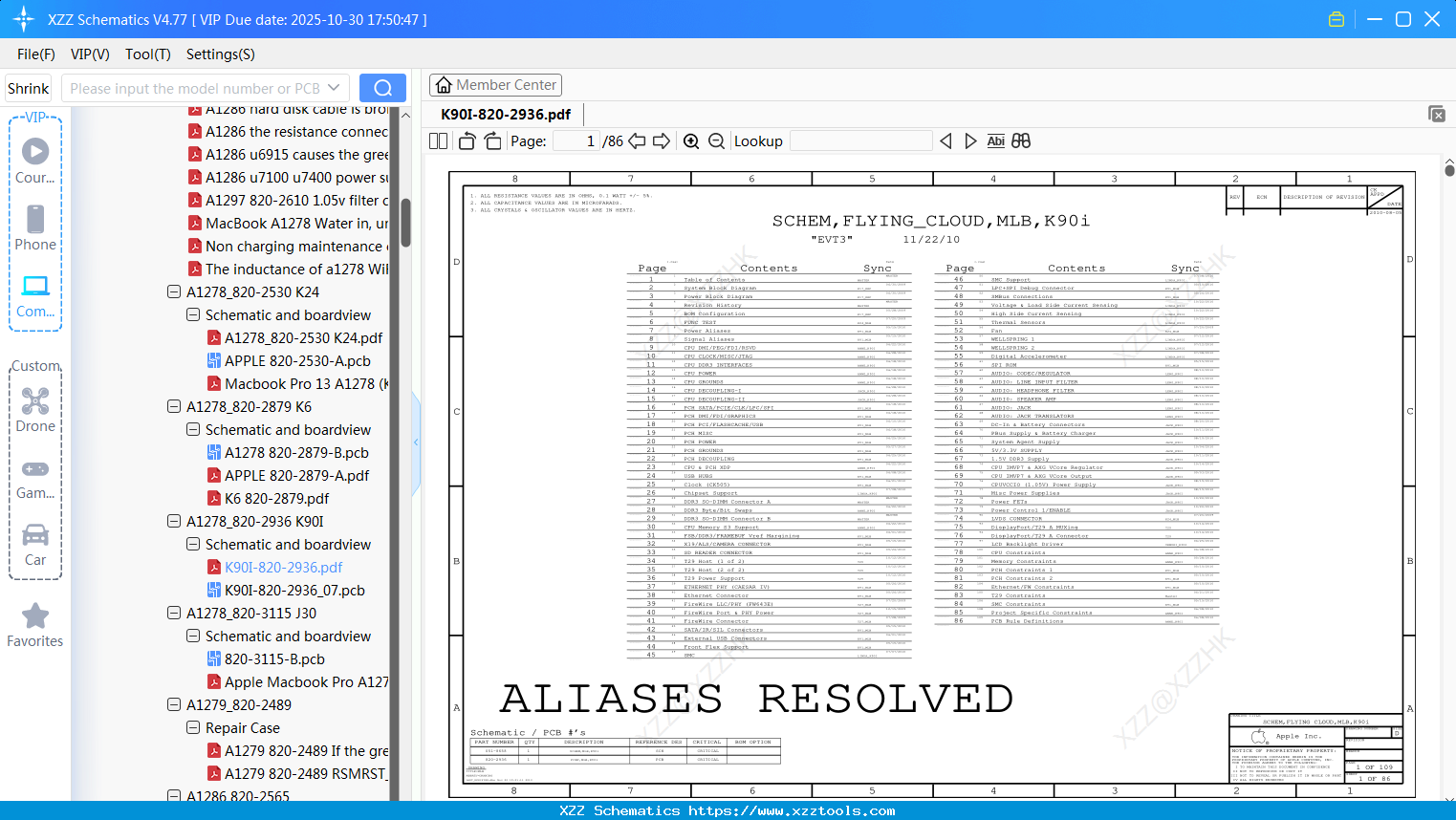The image size is (1456, 820).
Task: Click the Lookup text field
Action: pyautogui.click(x=860, y=141)
